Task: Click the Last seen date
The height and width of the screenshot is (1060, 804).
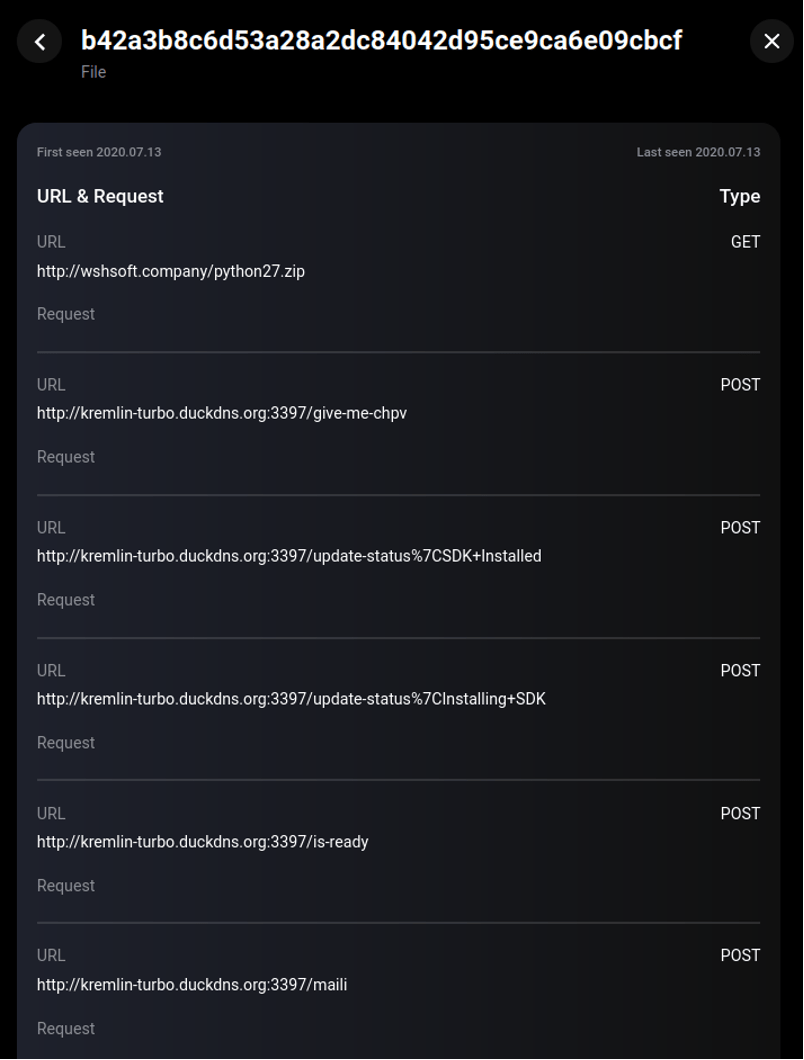Action: click(698, 152)
